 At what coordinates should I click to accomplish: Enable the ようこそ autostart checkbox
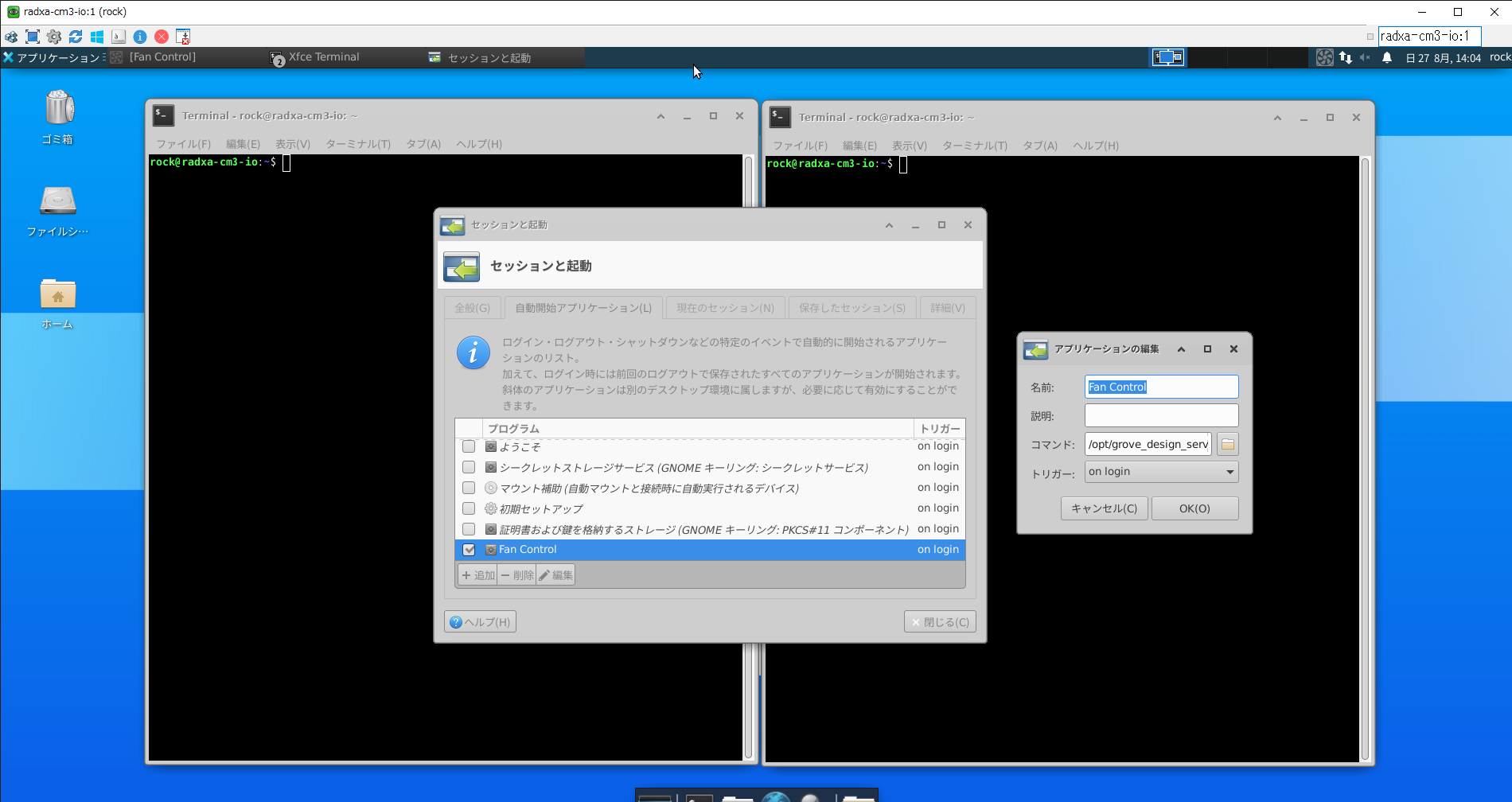pyautogui.click(x=469, y=446)
